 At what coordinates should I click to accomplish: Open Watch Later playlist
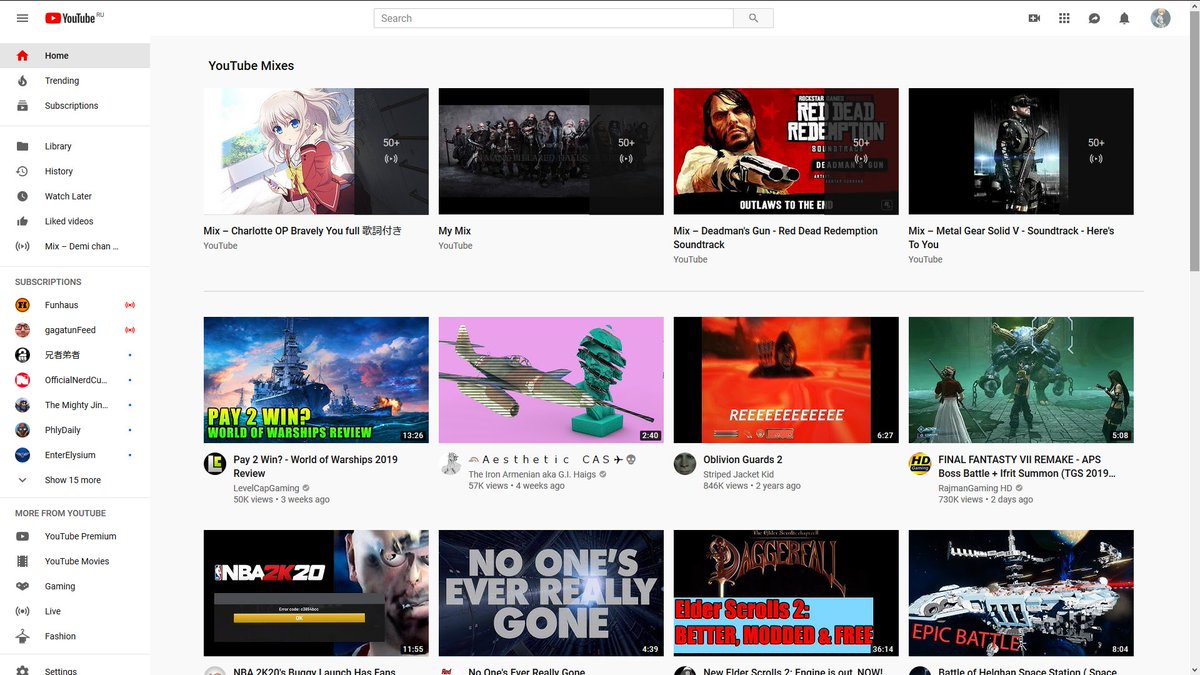point(75,196)
